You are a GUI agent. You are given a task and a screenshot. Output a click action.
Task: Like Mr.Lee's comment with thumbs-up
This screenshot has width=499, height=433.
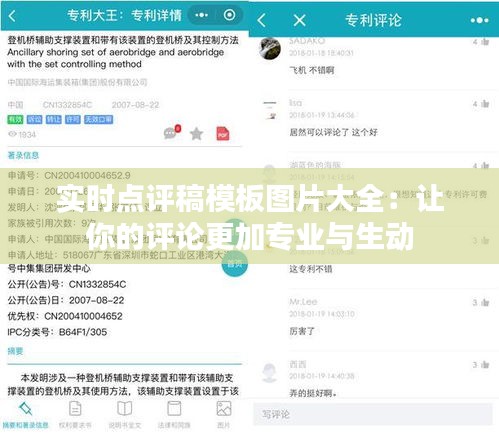[485, 302]
